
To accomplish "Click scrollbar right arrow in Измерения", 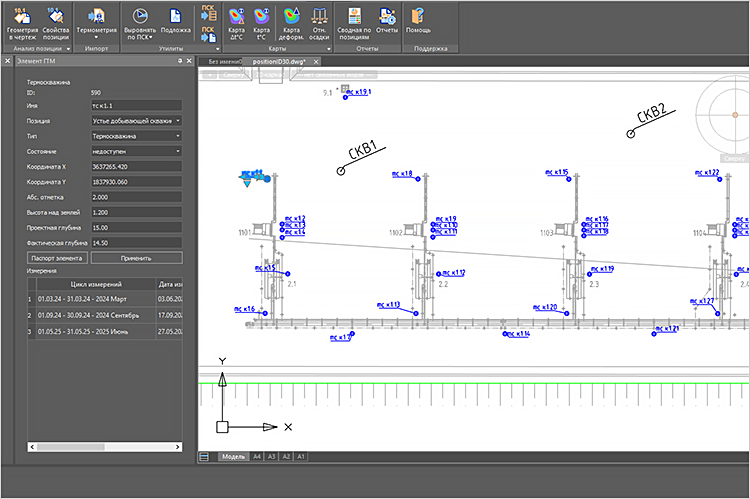I will click(x=177, y=447).
